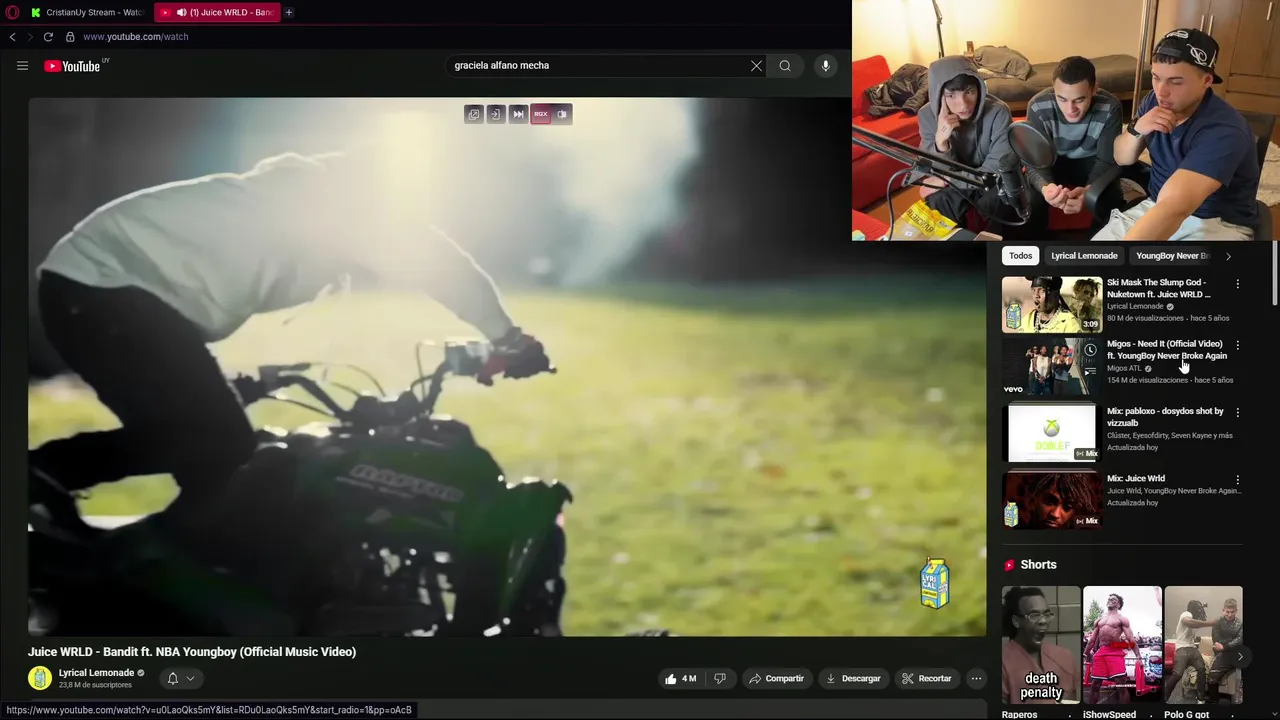Click the Compartir share button
Image resolution: width=1280 pixels, height=720 pixels.
[x=776, y=678]
